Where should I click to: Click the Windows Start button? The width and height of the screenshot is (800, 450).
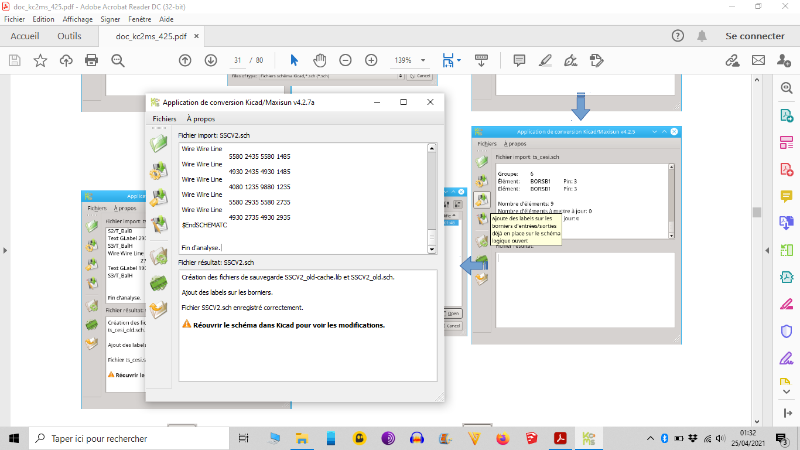[14, 438]
